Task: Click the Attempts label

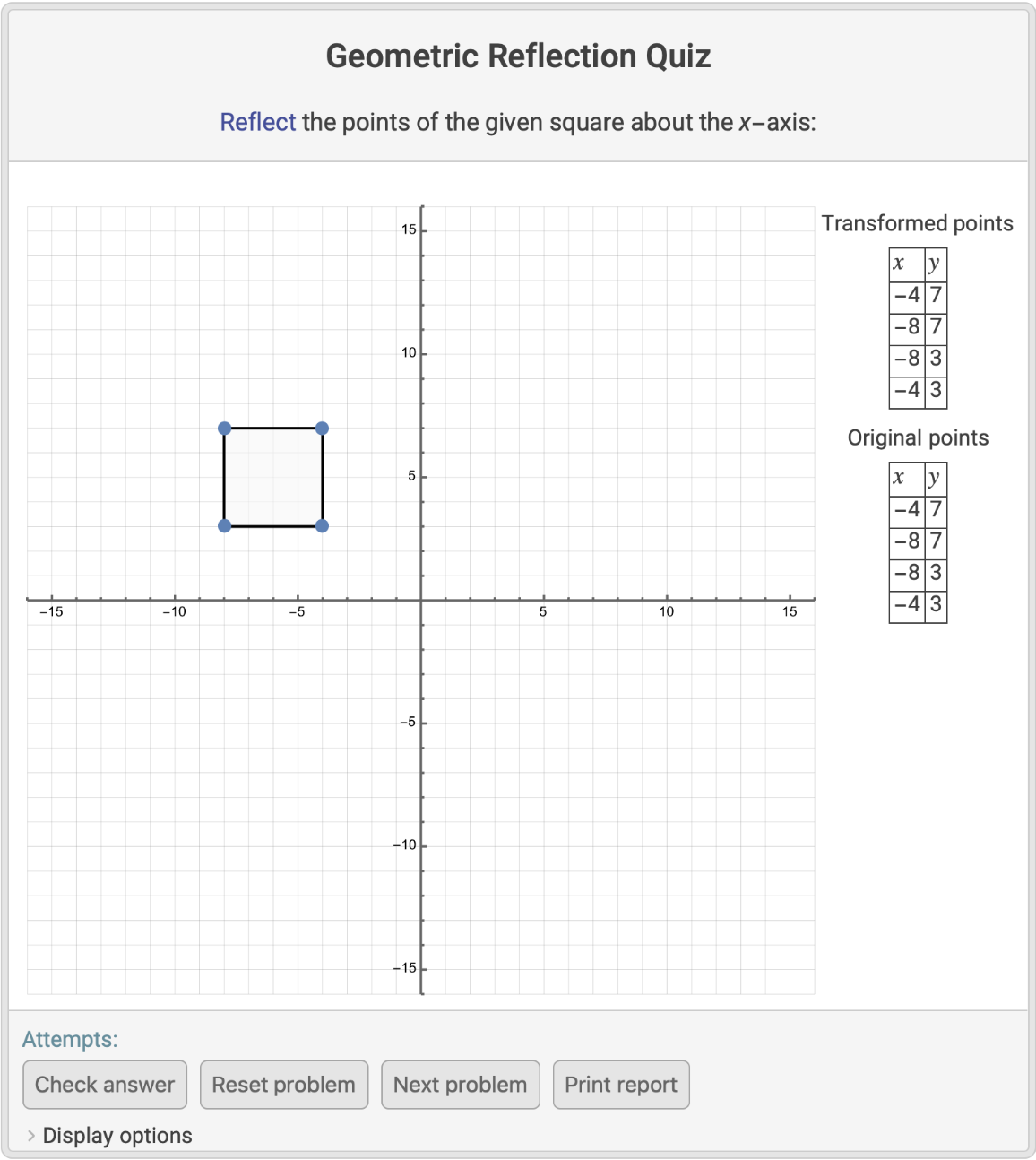Action: click(x=70, y=1039)
